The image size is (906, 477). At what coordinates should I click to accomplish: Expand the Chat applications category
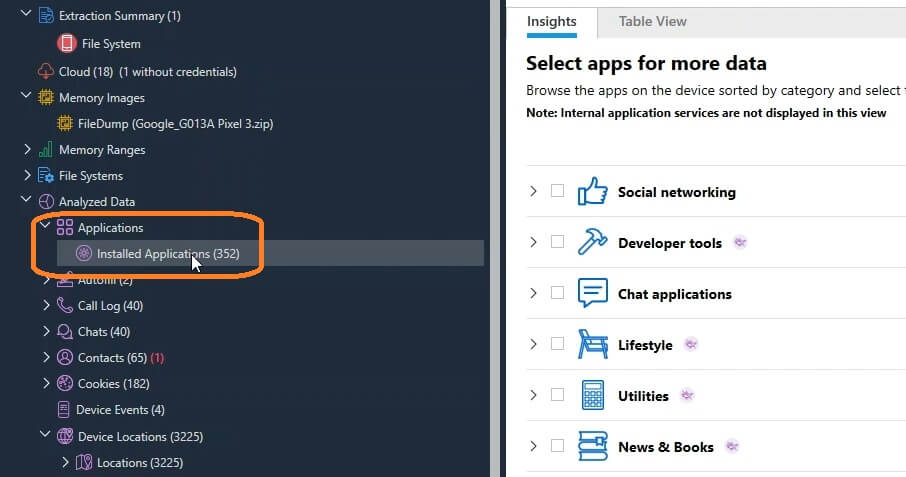click(x=533, y=294)
